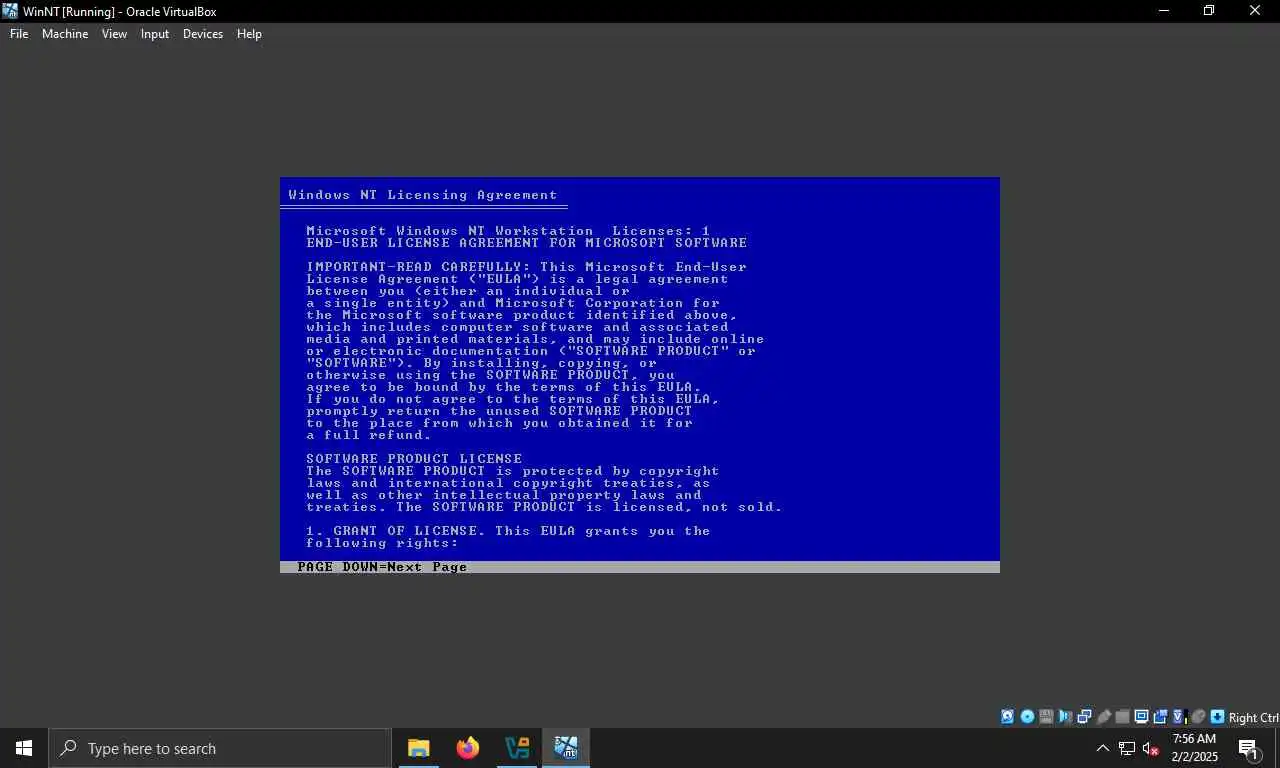The image size is (1280, 768).
Task: Open the Windows Start menu
Action: (24, 748)
